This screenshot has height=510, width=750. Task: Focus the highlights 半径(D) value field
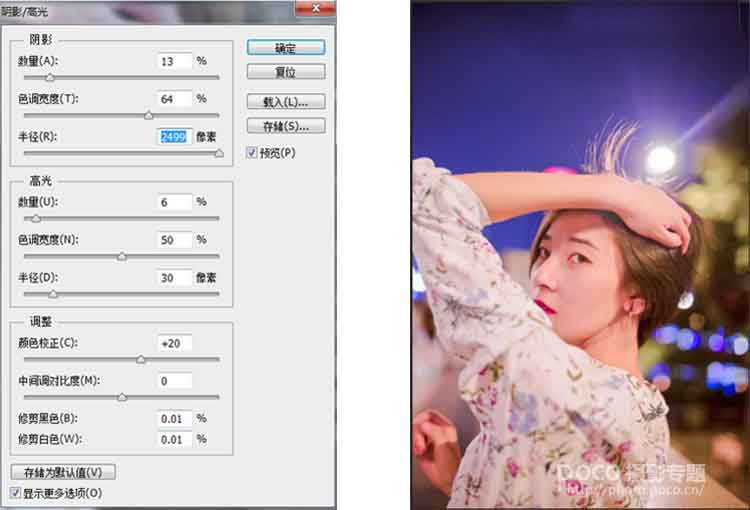click(175, 277)
